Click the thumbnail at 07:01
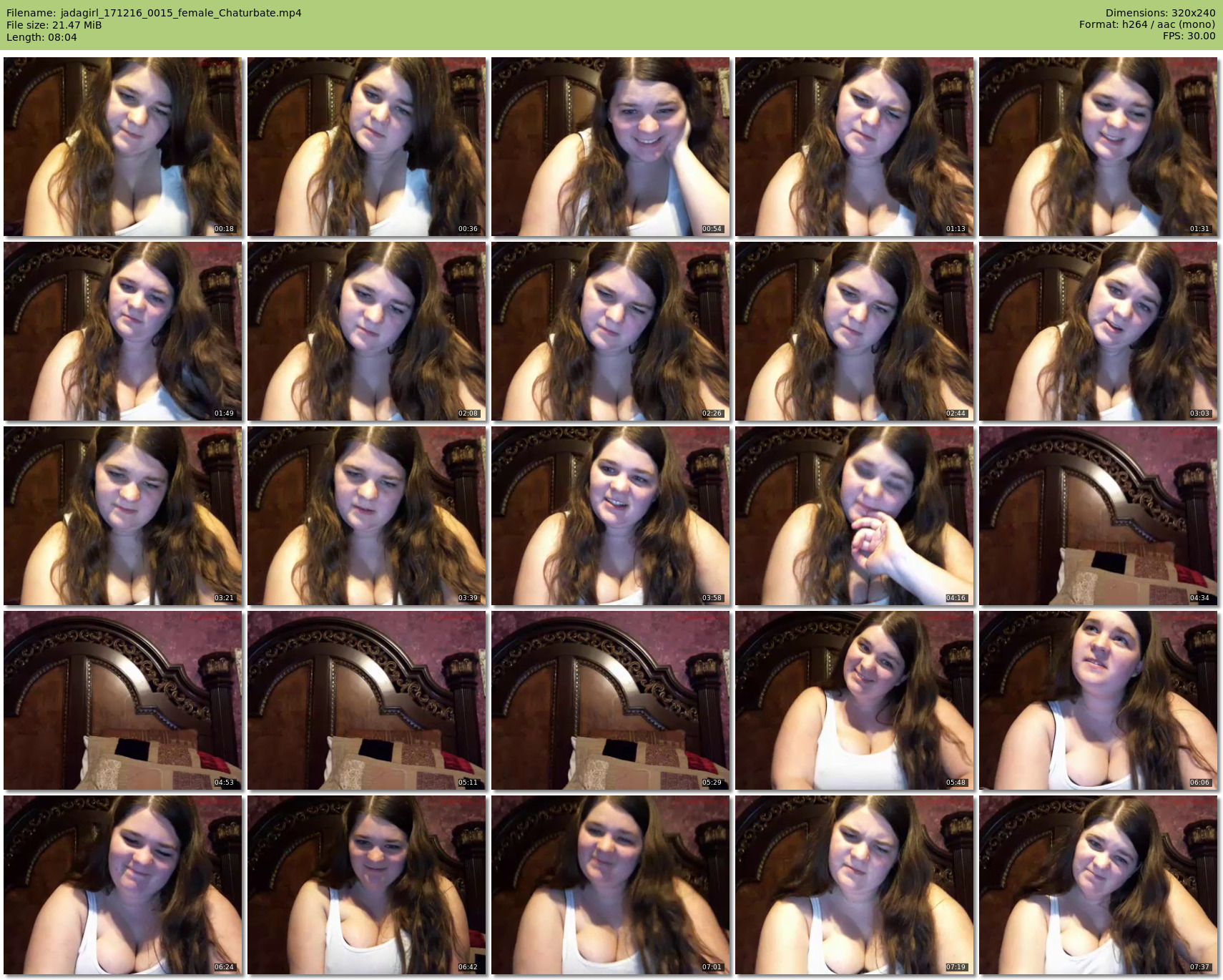1223x980 pixels. tap(611, 885)
